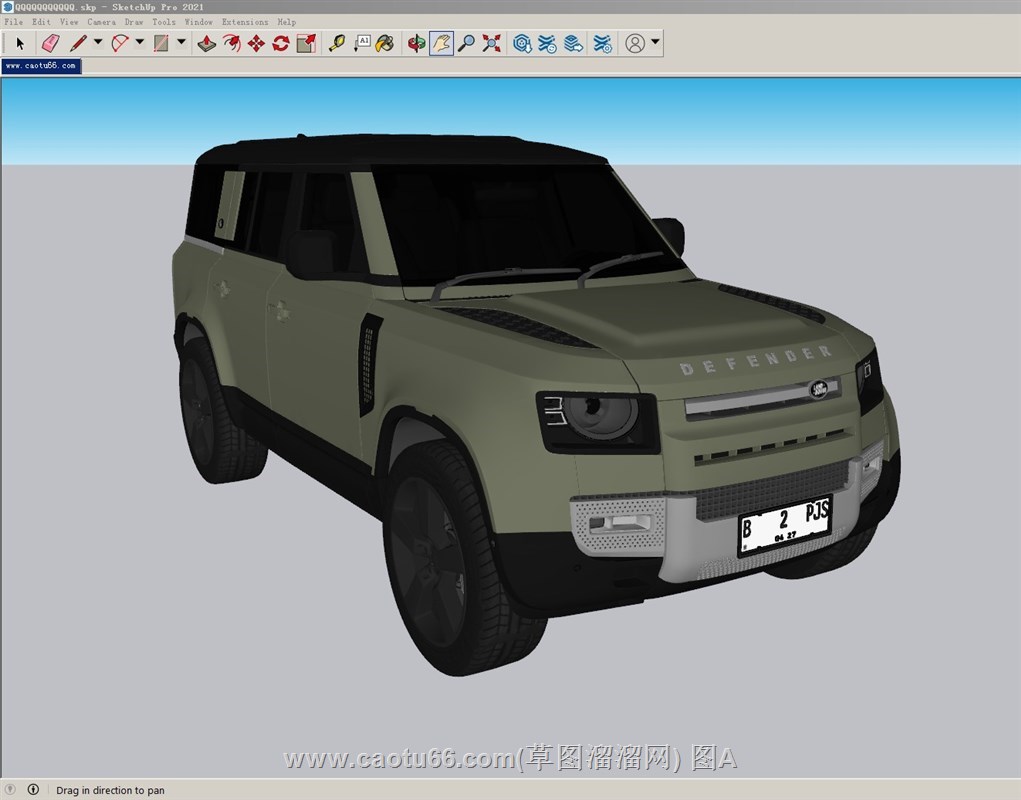Open the Arc tool dropdown arrow
This screenshot has height=800, width=1021.
coord(139,42)
